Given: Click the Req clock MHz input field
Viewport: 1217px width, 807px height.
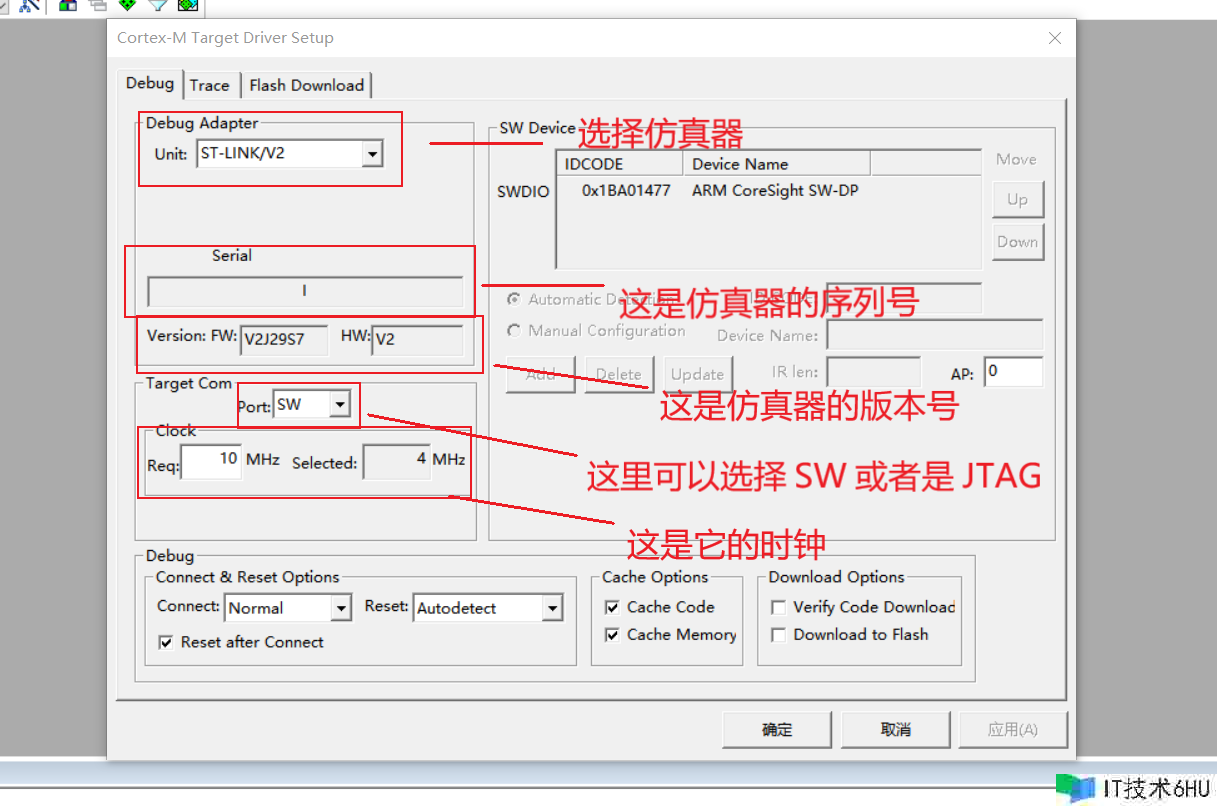Looking at the screenshot, I should pos(212,461).
